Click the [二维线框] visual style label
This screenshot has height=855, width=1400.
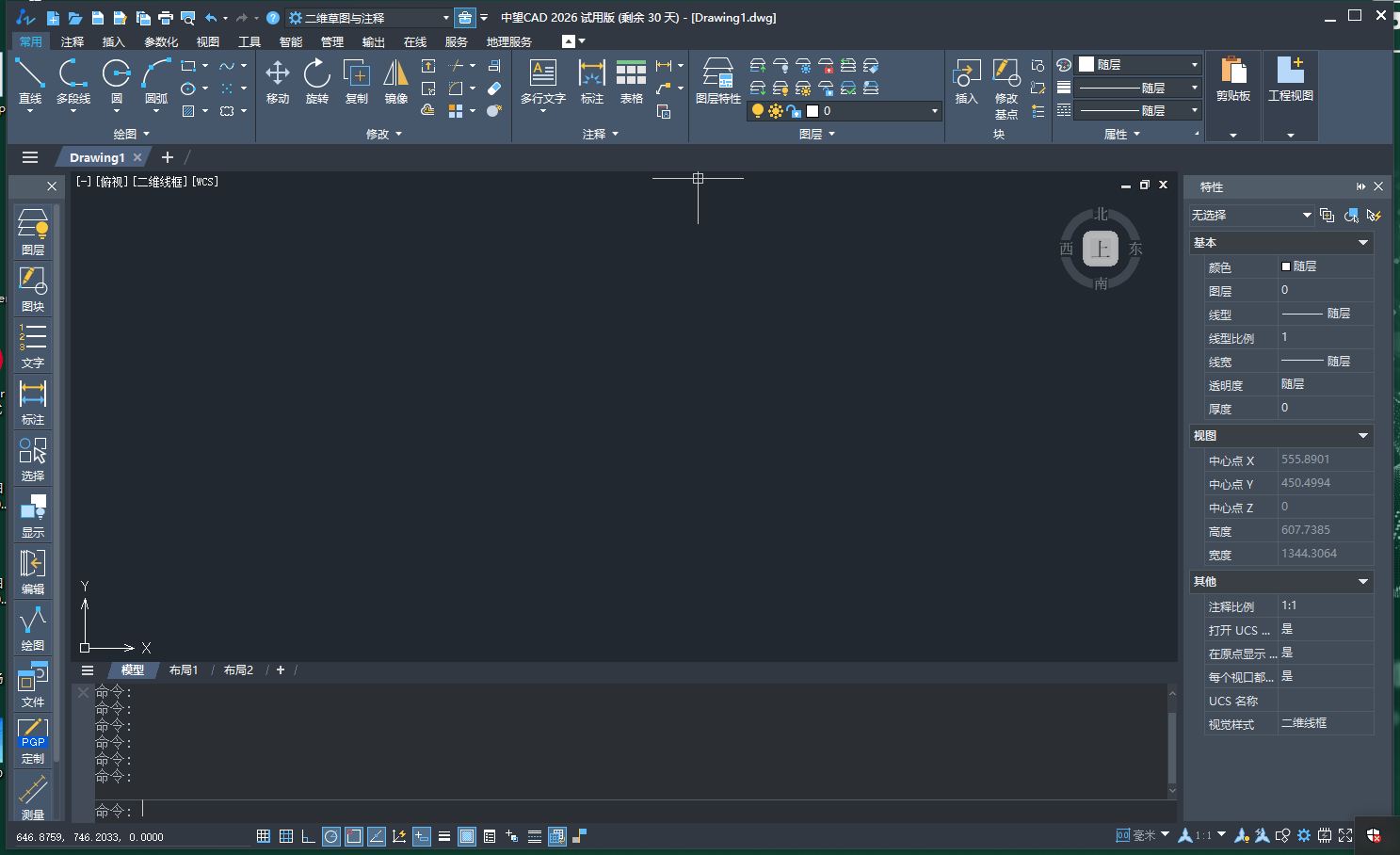[x=161, y=182]
